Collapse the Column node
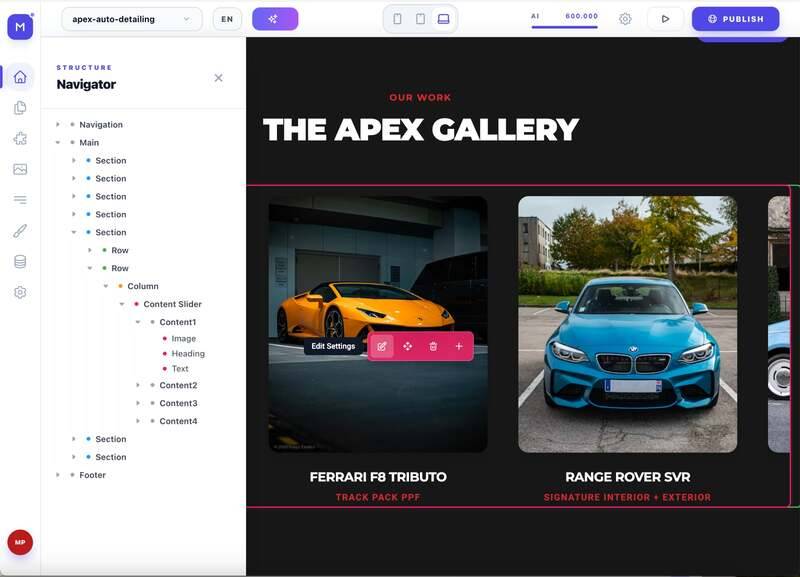 tap(106, 286)
